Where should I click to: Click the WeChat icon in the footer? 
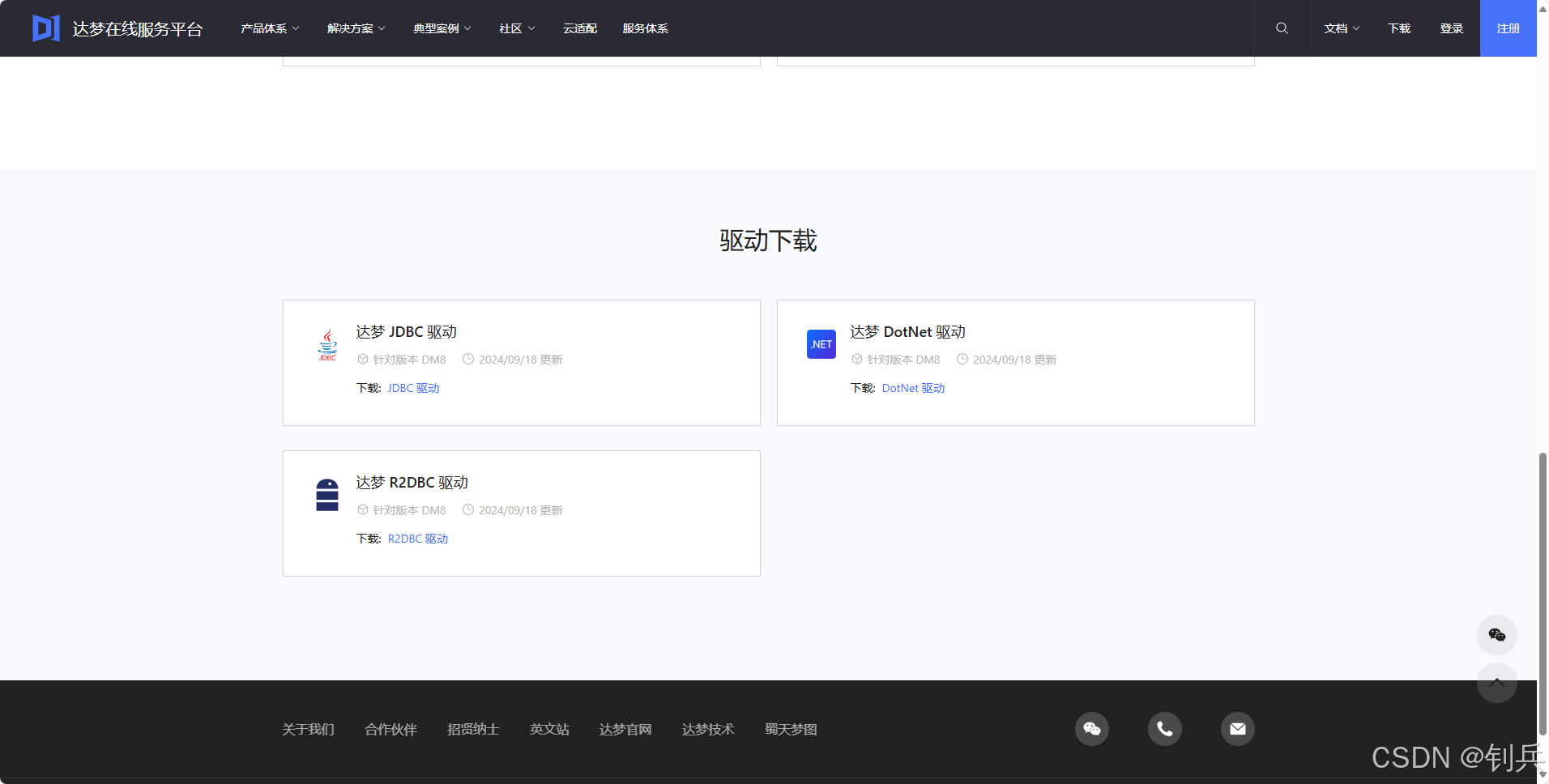1091,728
